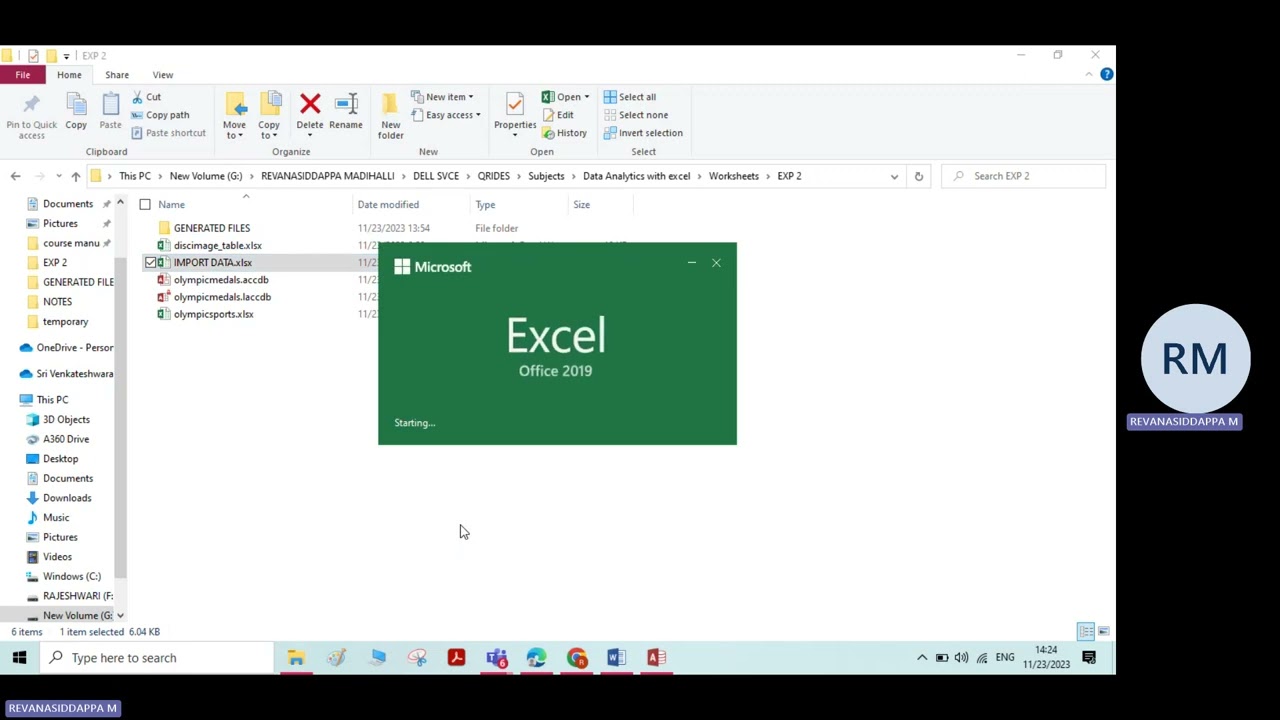This screenshot has width=1280, height=720.
Task: Create a New folder
Action: [x=390, y=117]
